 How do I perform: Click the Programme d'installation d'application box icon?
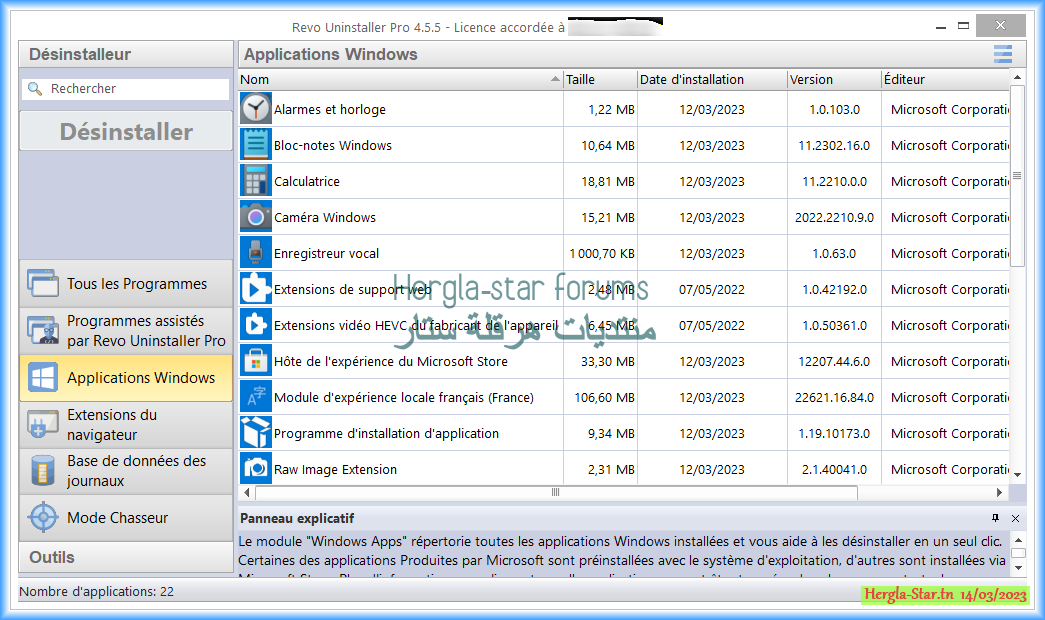tap(256, 433)
